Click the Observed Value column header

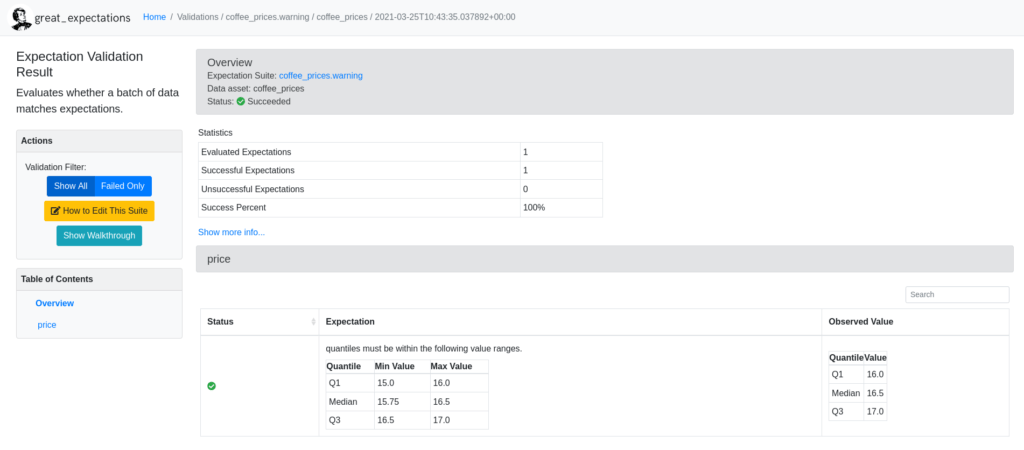click(860, 322)
